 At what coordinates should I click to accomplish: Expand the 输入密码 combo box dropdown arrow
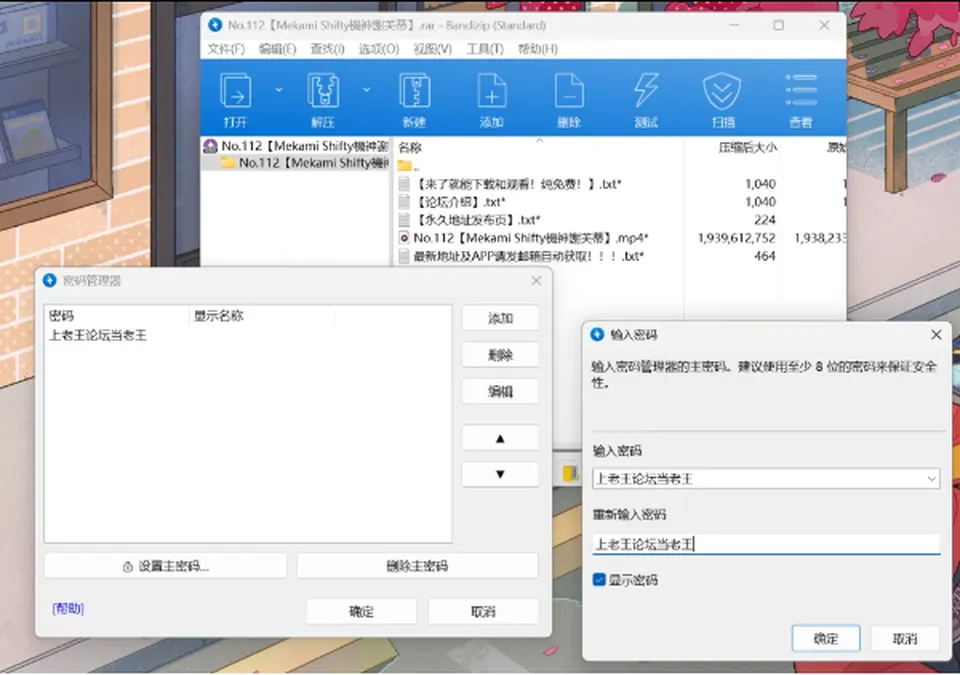point(932,479)
